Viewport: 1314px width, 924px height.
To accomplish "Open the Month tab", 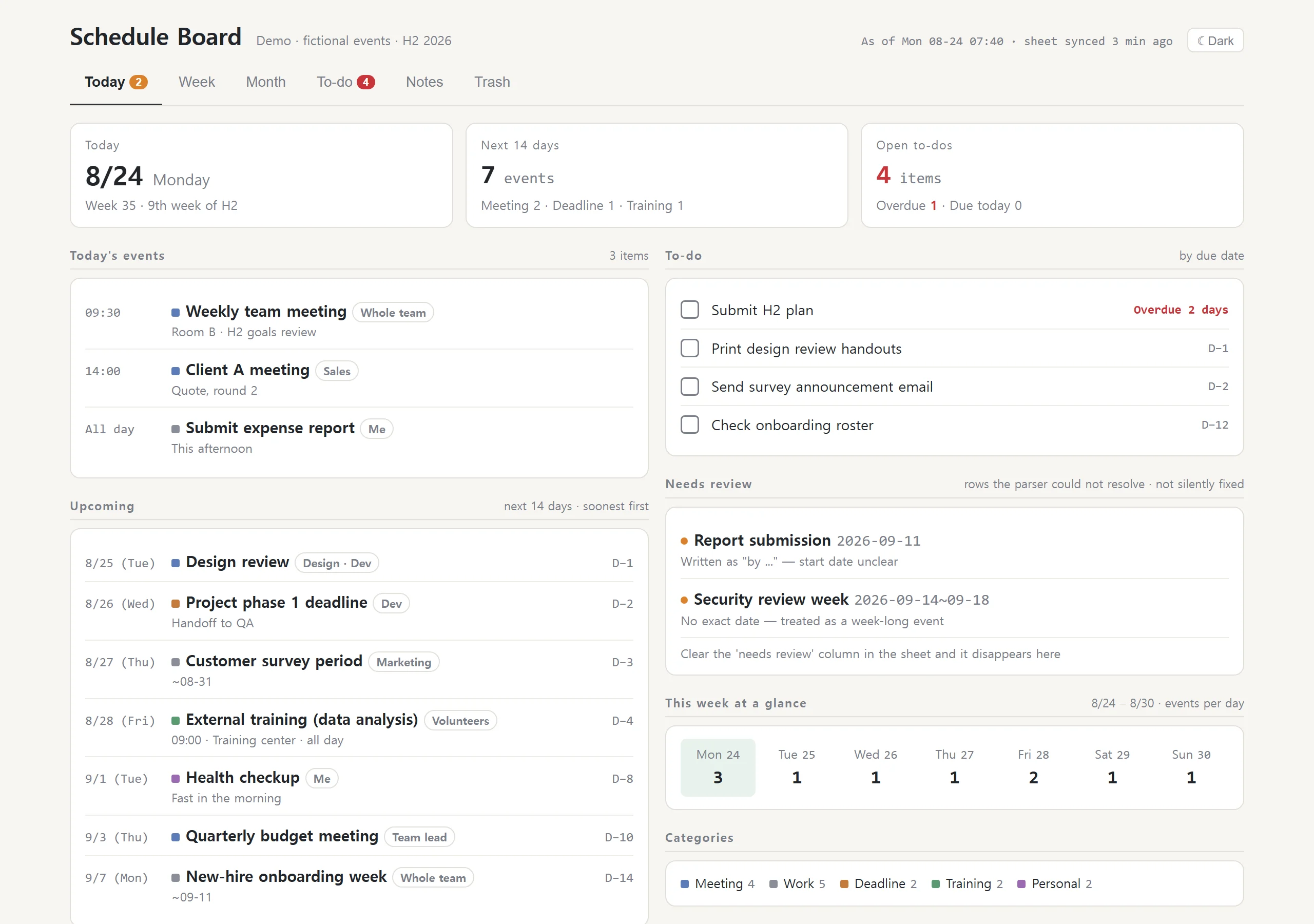I will tap(265, 82).
